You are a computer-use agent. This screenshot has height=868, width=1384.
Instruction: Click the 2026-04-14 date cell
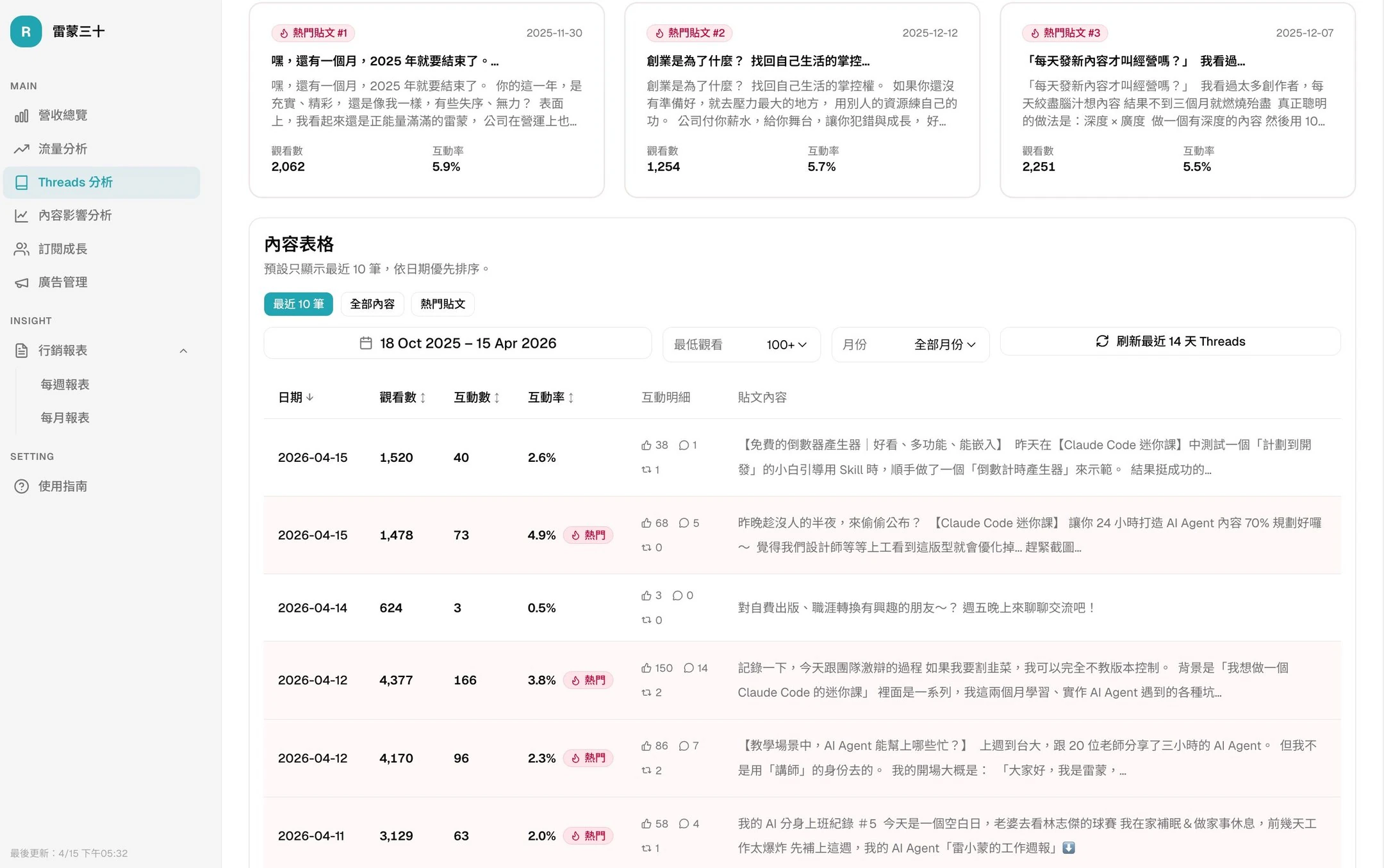[313, 608]
